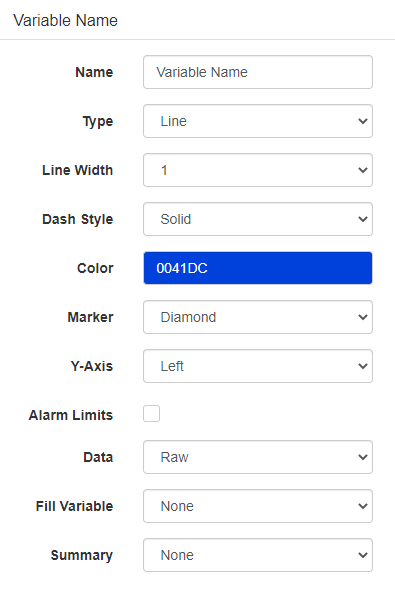Screen dimensions: 395x601
Task: Click the chevron arrow on the Type selector
Action: point(362,121)
